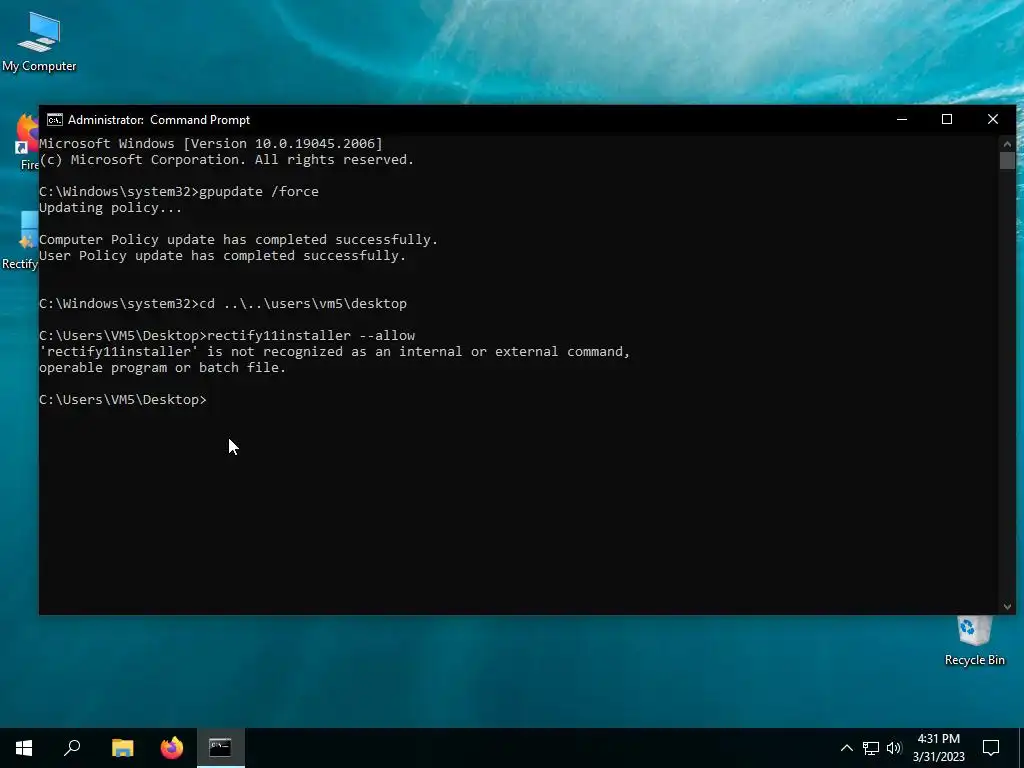The width and height of the screenshot is (1024, 768).
Task: Open the network status tray icon
Action: [871, 748]
